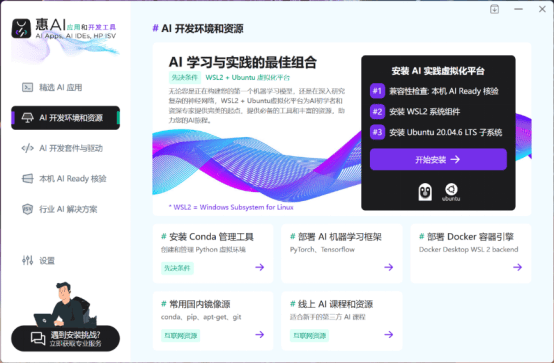The image size is (554, 363).
Task: Minimize the 惠AI window
Action: point(518,9)
